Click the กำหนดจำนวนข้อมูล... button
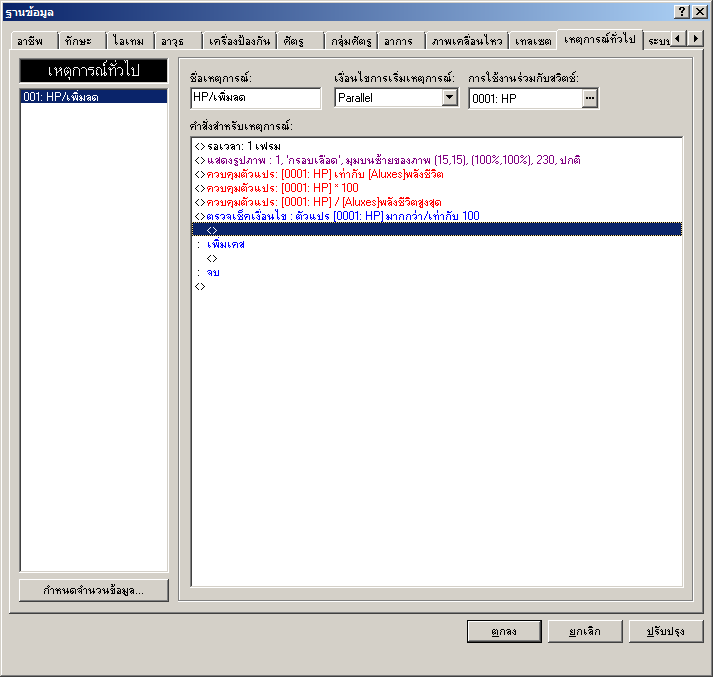This screenshot has width=713, height=677. tap(94, 590)
